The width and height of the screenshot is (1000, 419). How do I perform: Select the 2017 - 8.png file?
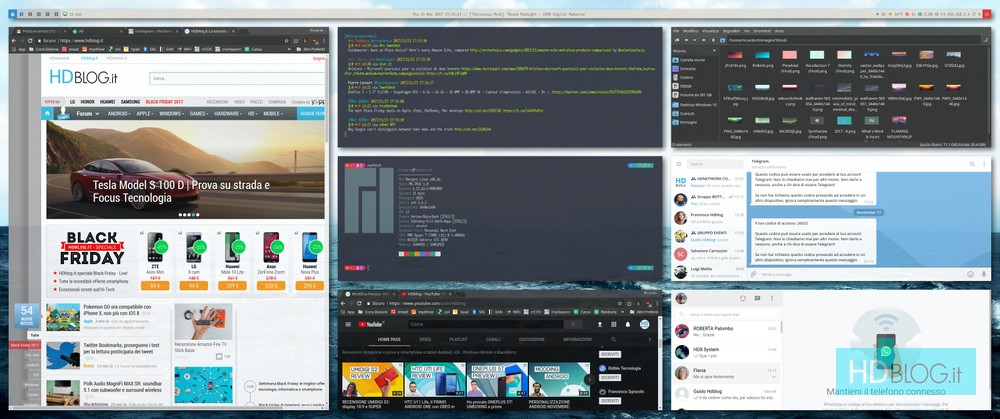tap(843, 124)
